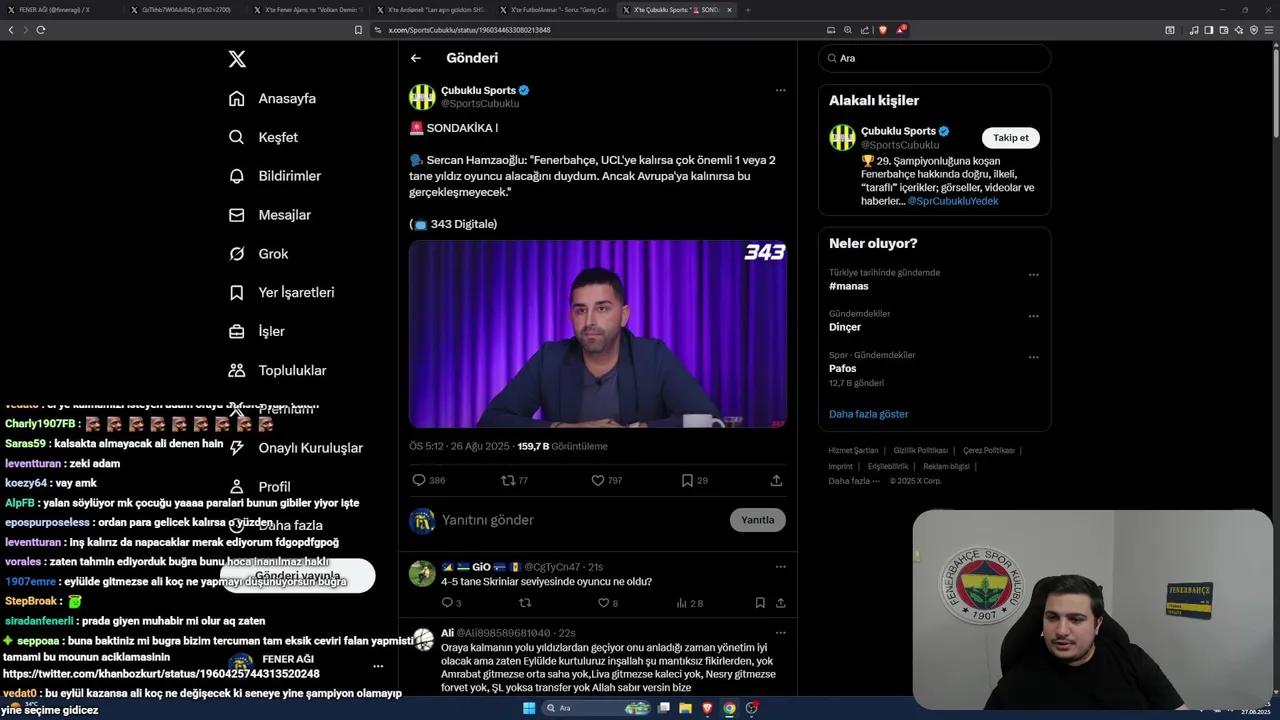Open Anasayfa home in the sidebar
Viewport: 1280px width, 720px height.
point(272,98)
